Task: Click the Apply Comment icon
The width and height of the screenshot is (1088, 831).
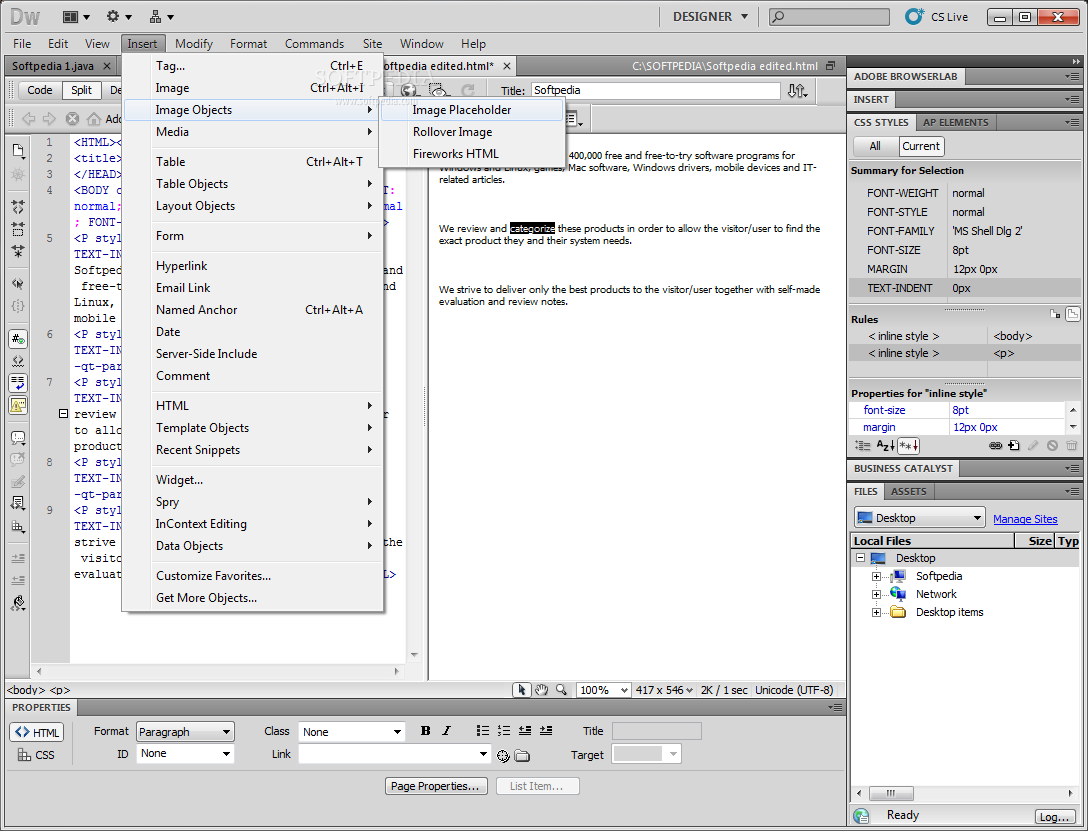Action: tap(18, 438)
